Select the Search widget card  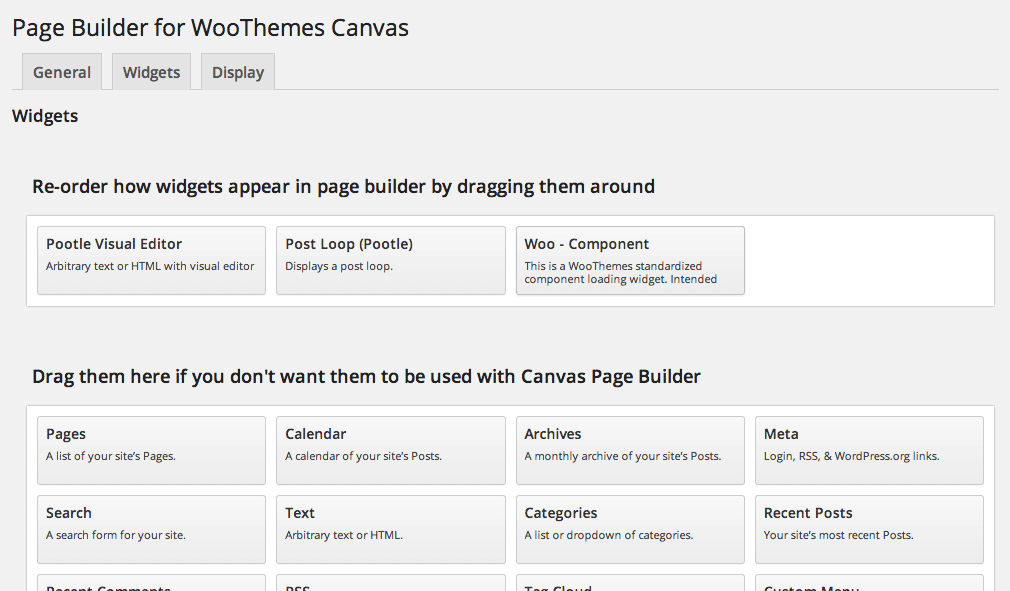click(151, 529)
